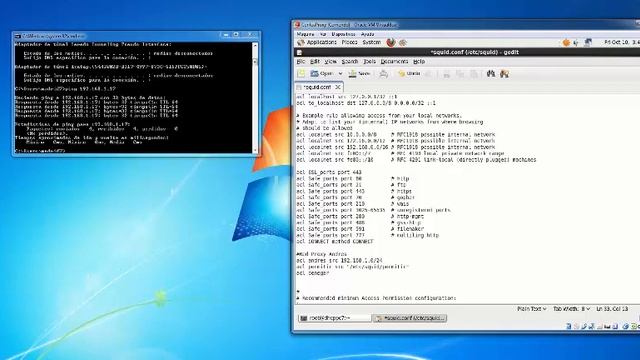This screenshot has width=640, height=360.
Task: Click the VirtualBox window title bar icon
Action: tap(298, 25)
